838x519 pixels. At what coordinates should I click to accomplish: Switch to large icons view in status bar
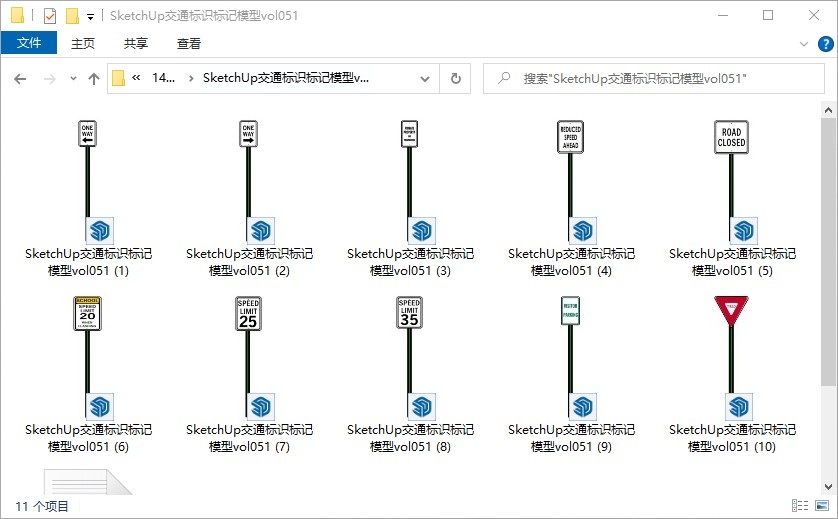click(822, 505)
